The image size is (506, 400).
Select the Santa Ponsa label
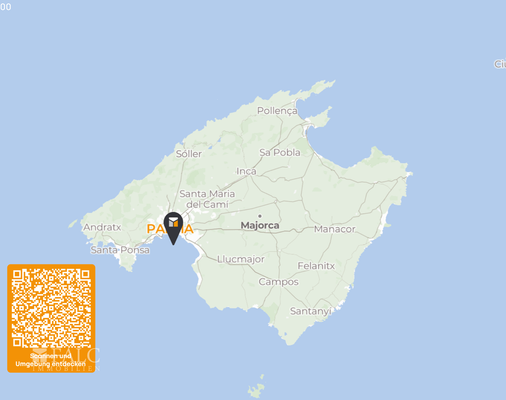tap(120, 250)
